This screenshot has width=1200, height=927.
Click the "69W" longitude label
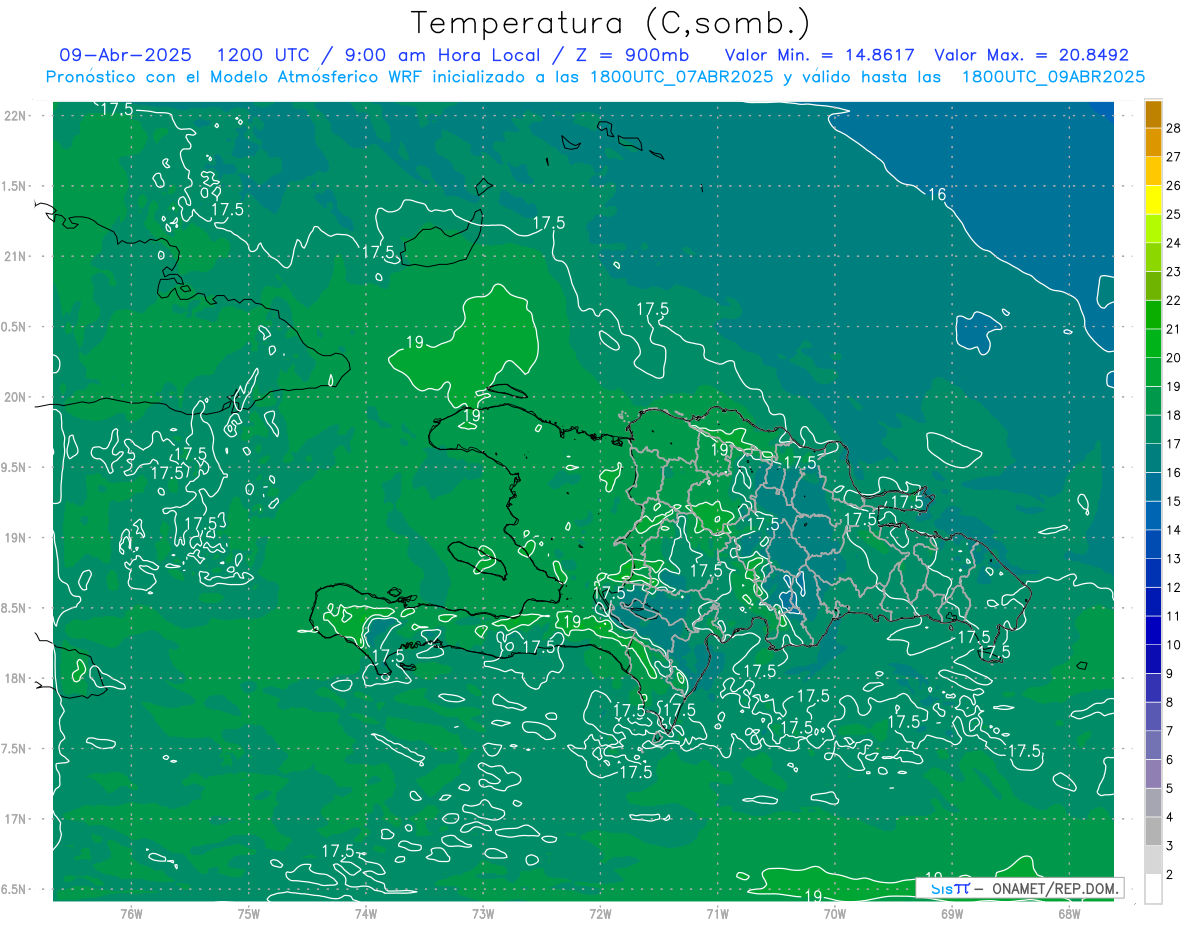[x=952, y=913]
